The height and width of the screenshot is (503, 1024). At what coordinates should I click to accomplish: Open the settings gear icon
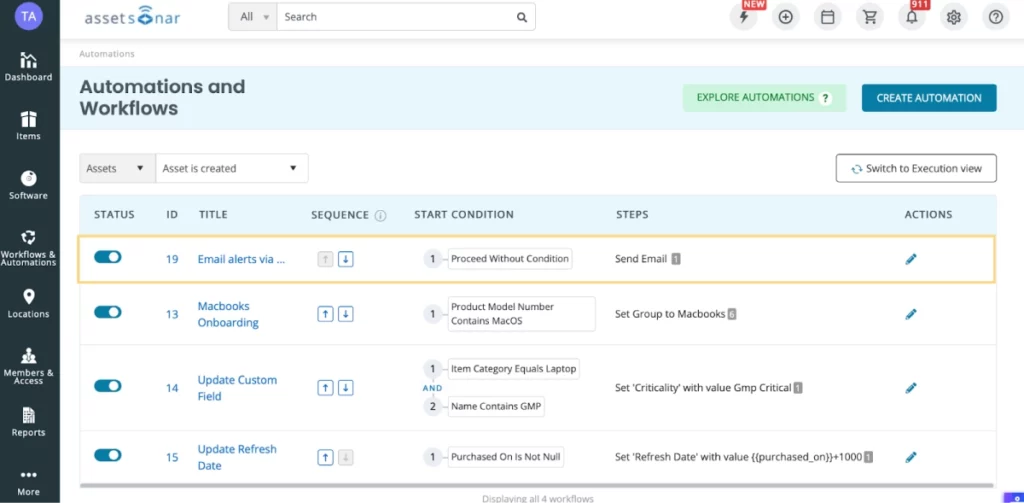pos(953,17)
